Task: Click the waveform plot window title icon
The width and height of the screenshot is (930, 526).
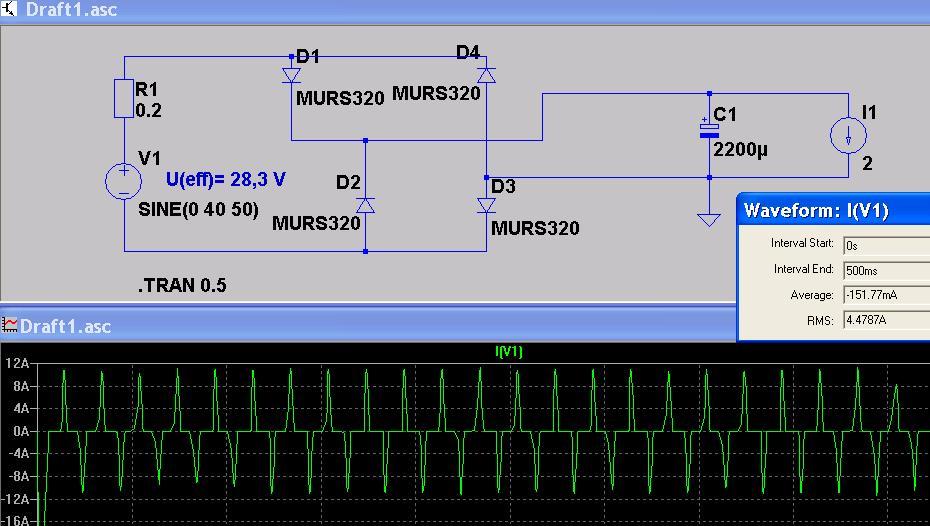Action: pyautogui.click(x=9, y=324)
